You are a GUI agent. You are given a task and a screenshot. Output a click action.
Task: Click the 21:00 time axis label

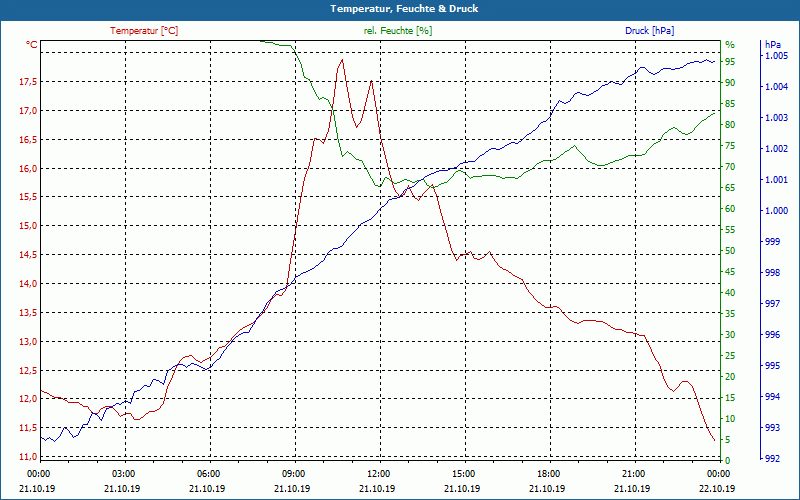tap(634, 473)
